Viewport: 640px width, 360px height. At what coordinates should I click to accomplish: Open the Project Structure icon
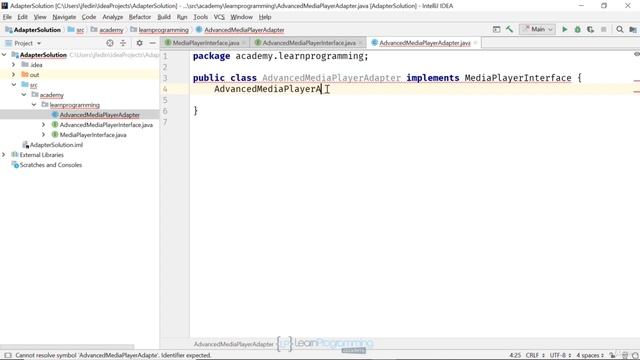coord(633,29)
